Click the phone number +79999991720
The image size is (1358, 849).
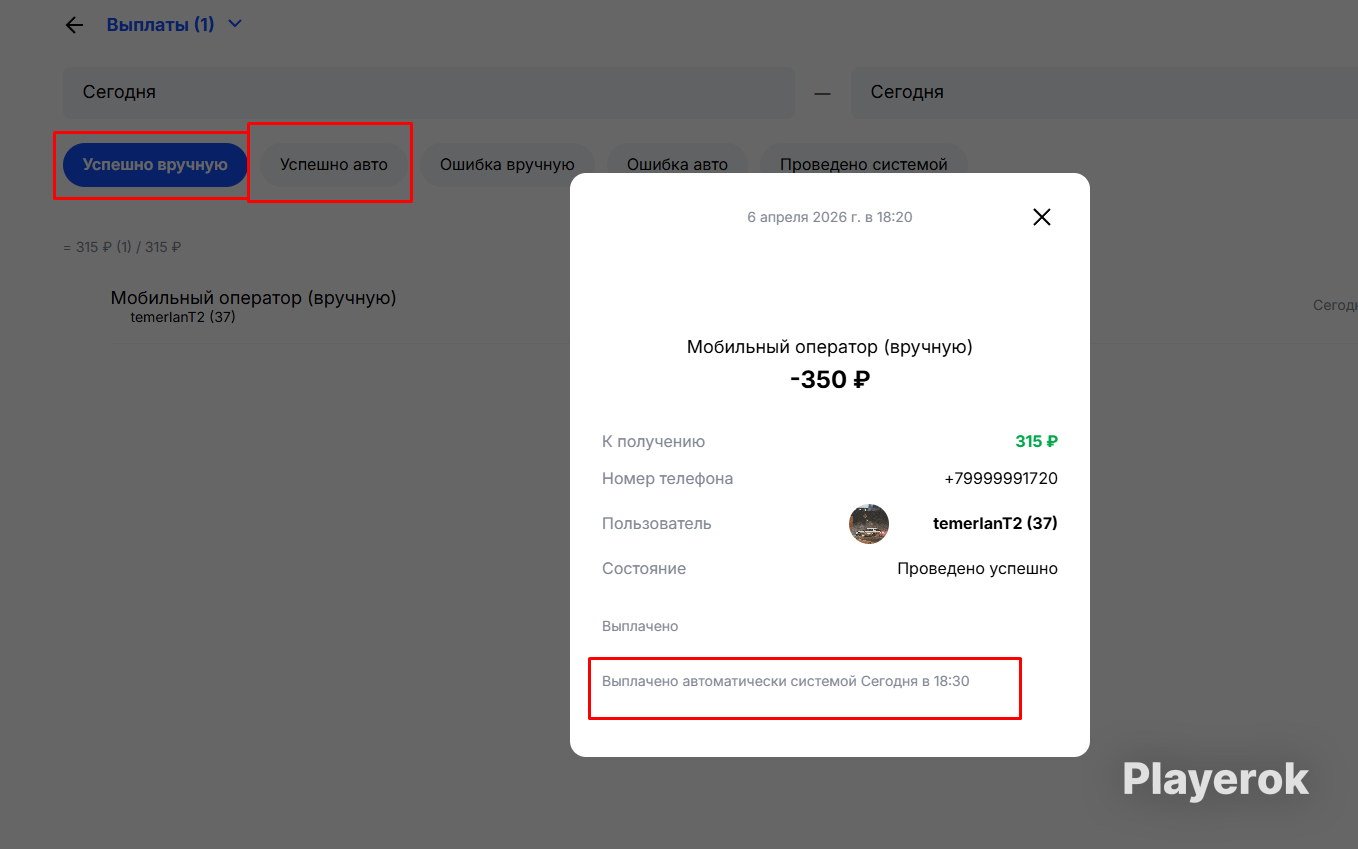click(1000, 479)
